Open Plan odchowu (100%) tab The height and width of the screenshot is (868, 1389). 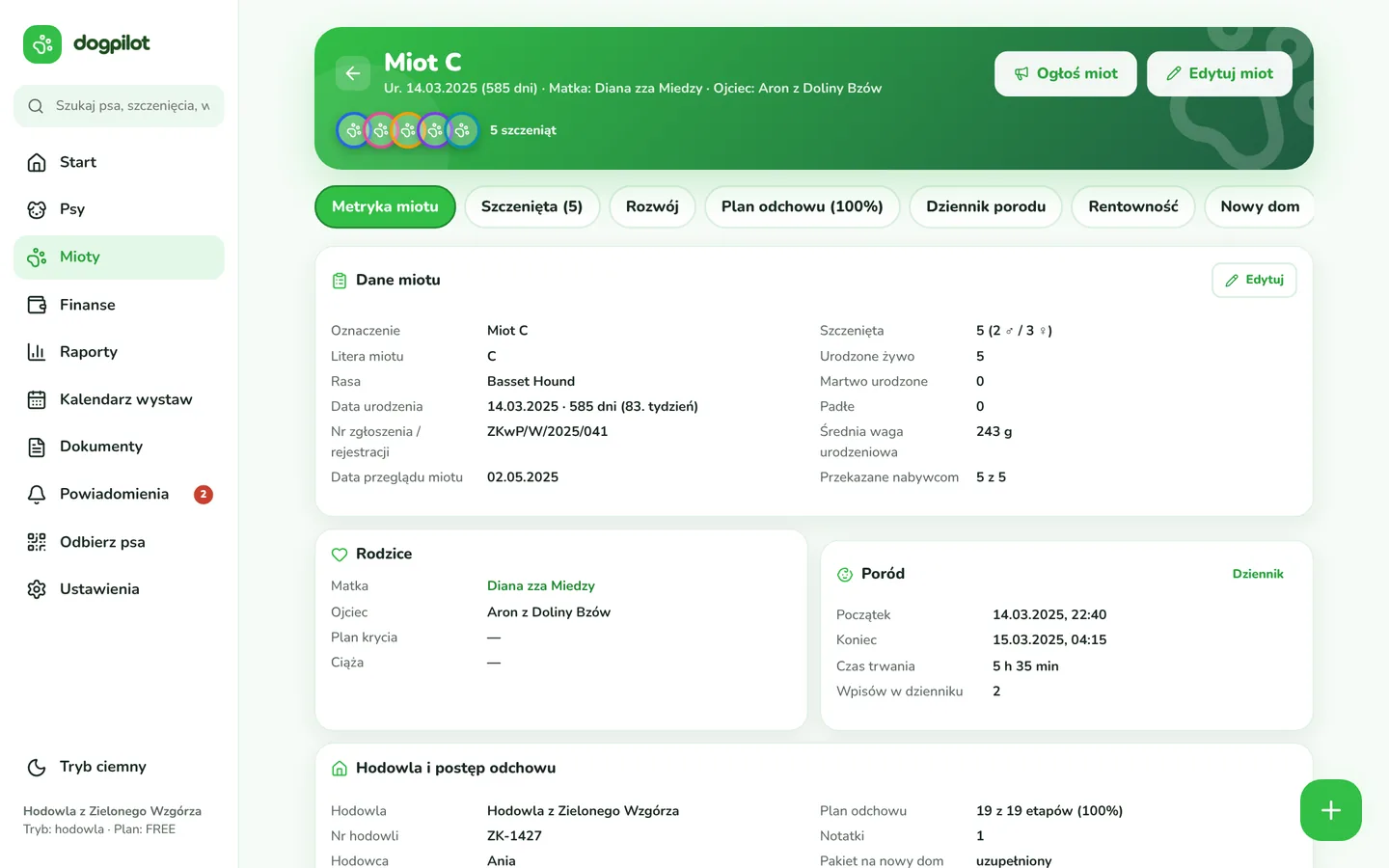tap(803, 206)
